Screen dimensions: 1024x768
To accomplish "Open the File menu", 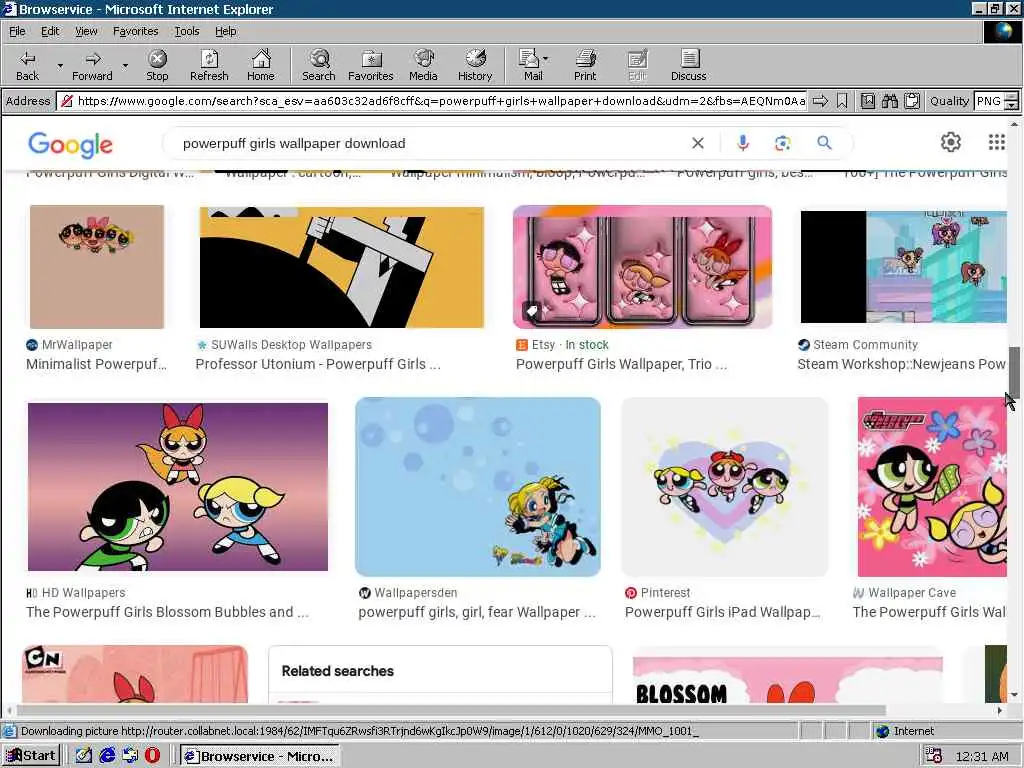I will (x=17, y=31).
